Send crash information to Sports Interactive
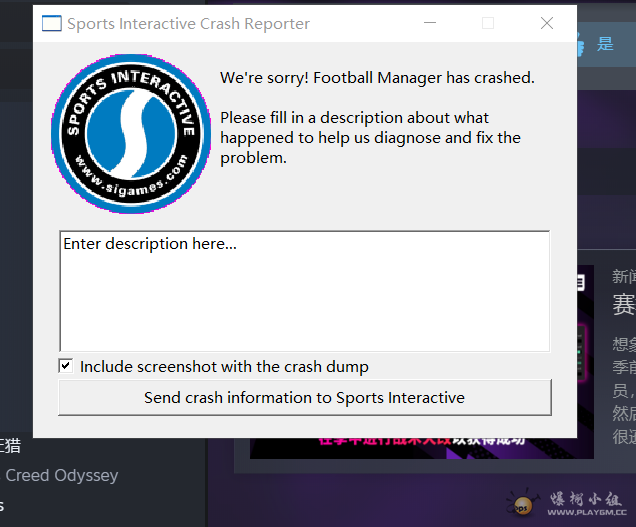The width and height of the screenshot is (636, 527). pyautogui.click(x=305, y=398)
